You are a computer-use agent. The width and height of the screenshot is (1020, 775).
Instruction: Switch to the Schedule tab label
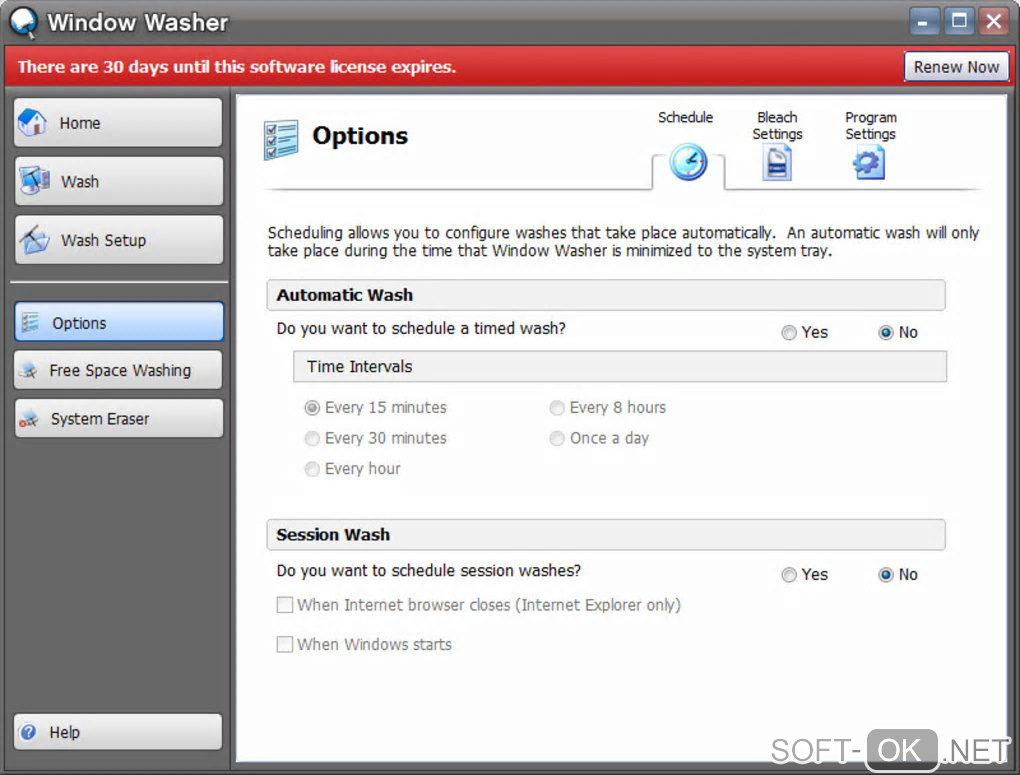[x=685, y=118]
